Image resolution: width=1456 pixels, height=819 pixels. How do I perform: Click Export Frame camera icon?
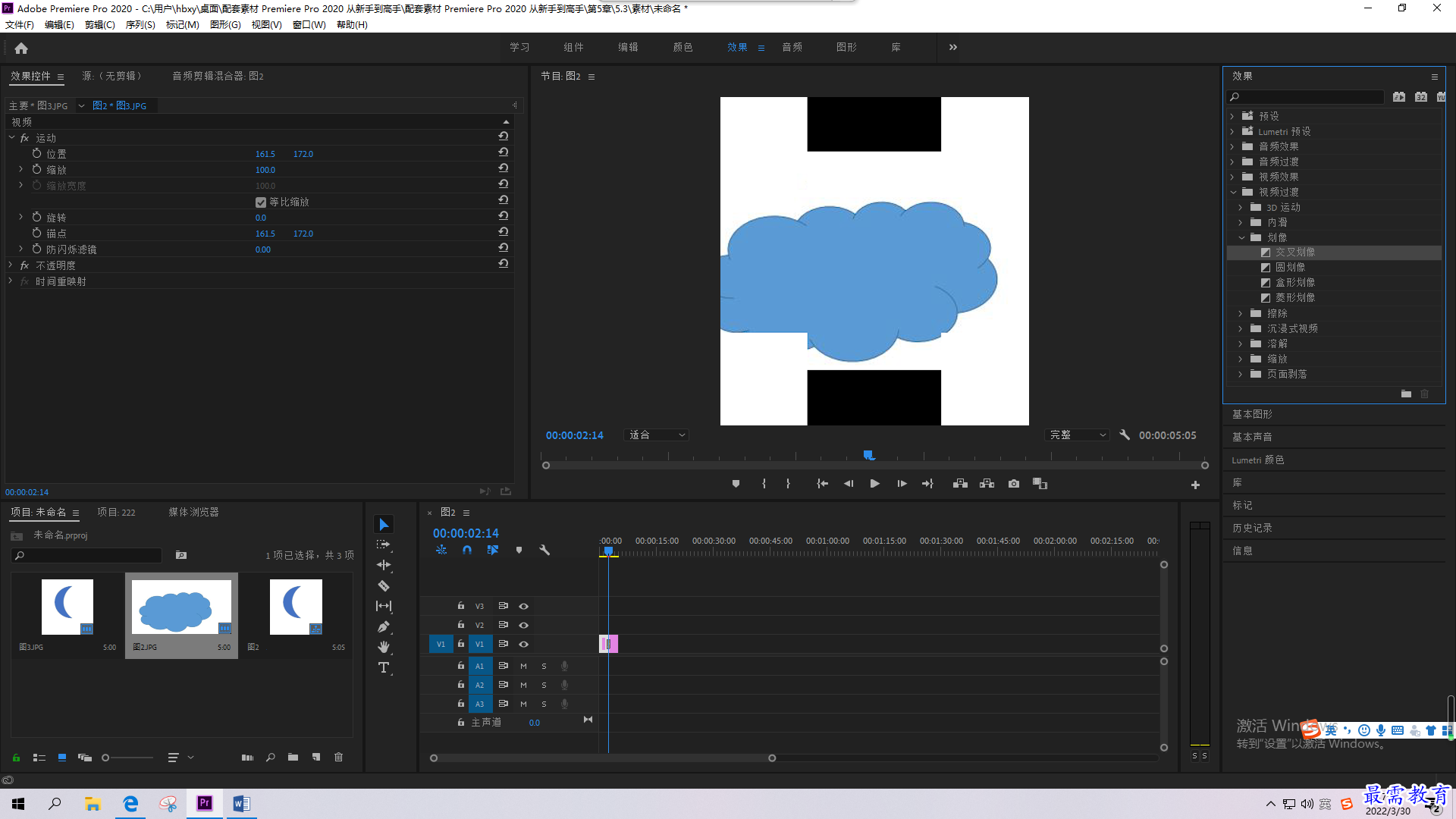1014,484
